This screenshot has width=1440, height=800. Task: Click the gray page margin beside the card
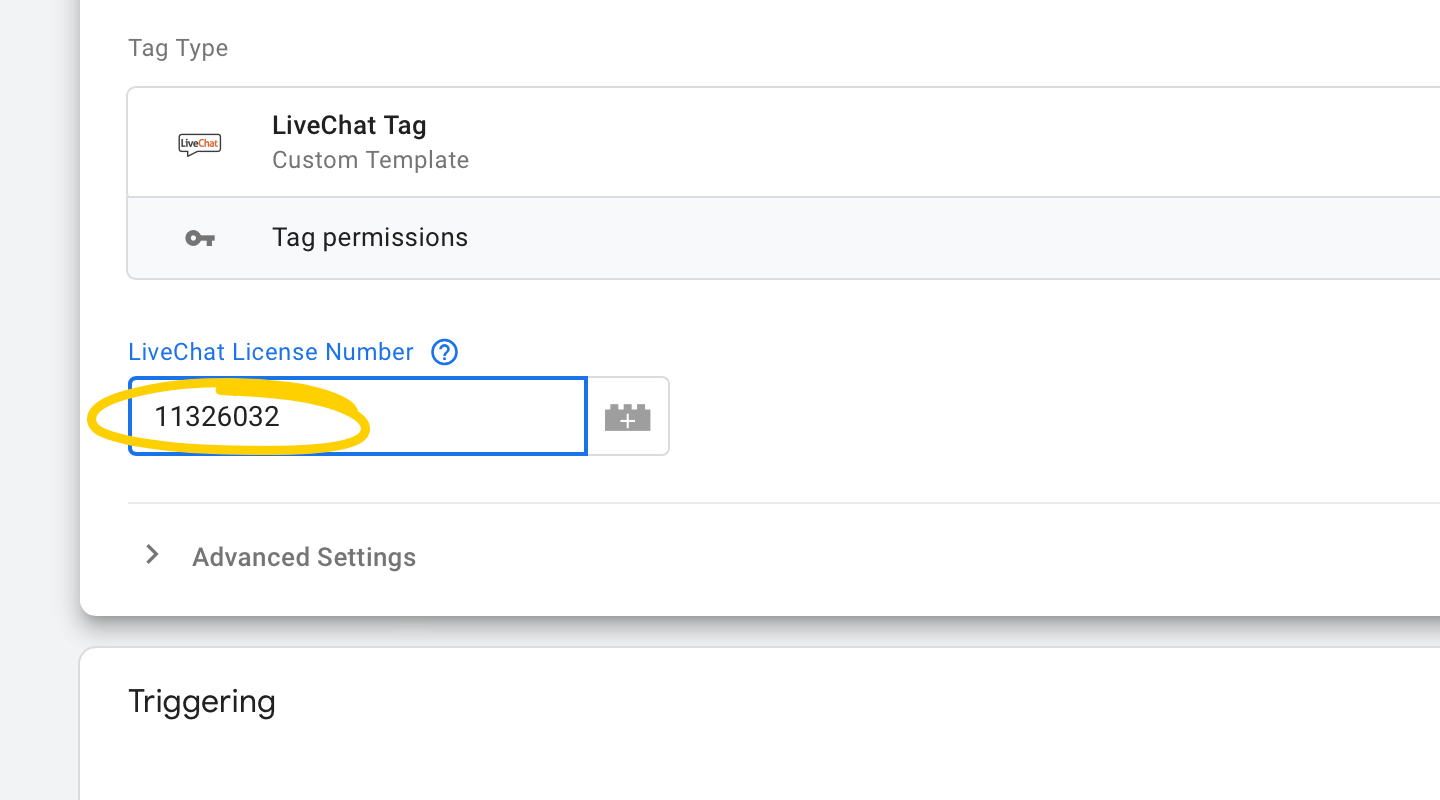tap(40, 400)
